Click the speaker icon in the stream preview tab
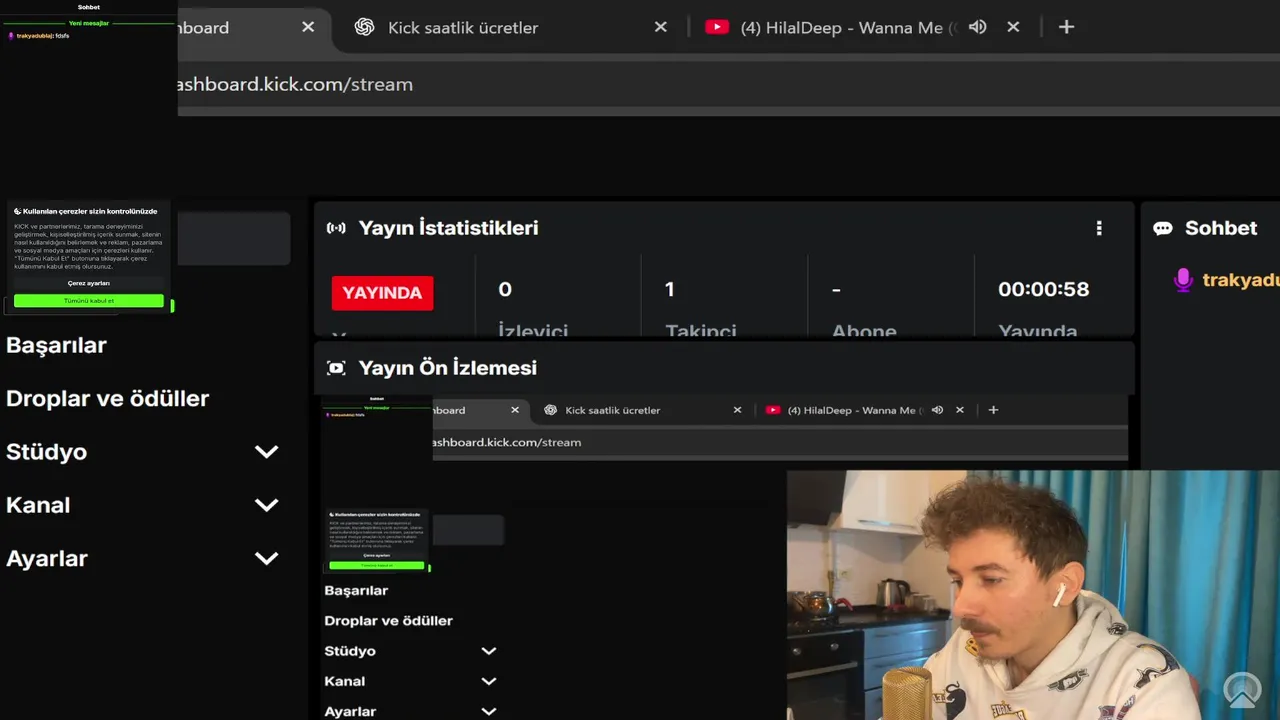 coord(937,410)
